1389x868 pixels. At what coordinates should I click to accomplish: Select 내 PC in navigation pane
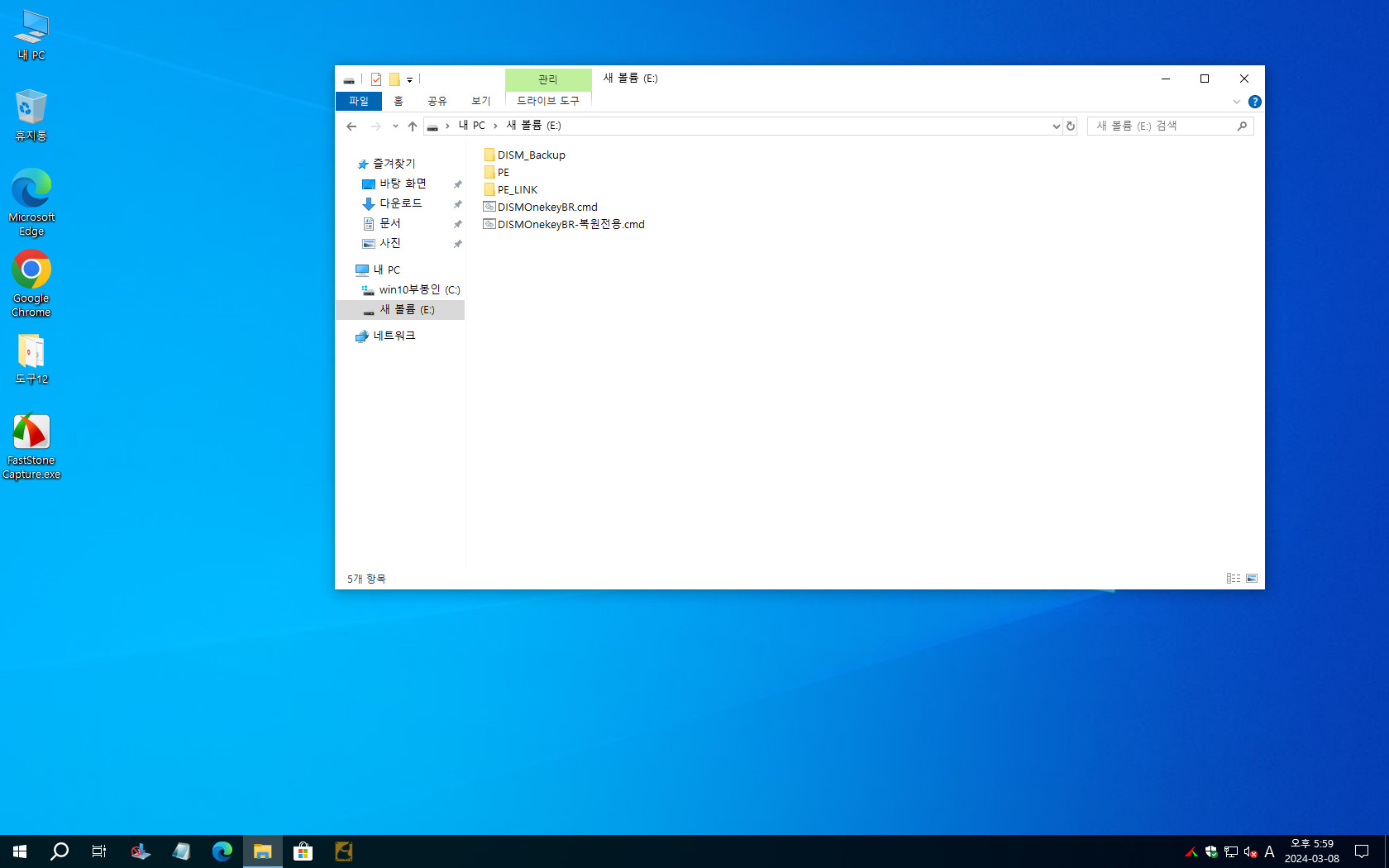click(x=379, y=269)
